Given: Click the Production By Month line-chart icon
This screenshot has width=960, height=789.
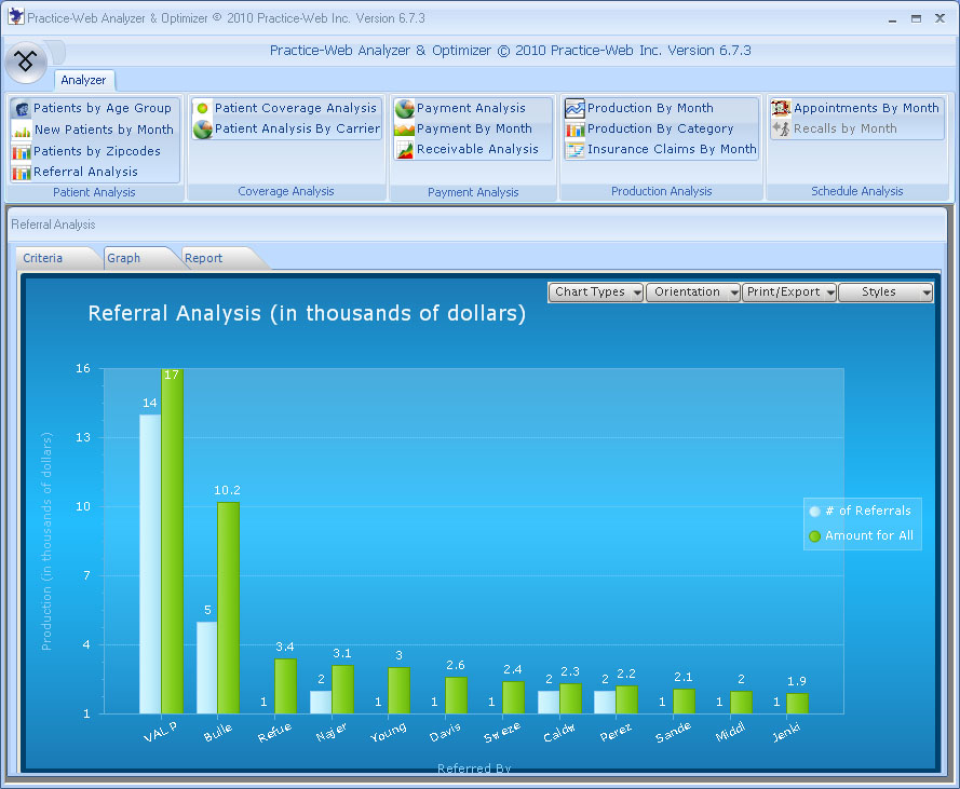Looking at the screenshot, I should point(575,108).
